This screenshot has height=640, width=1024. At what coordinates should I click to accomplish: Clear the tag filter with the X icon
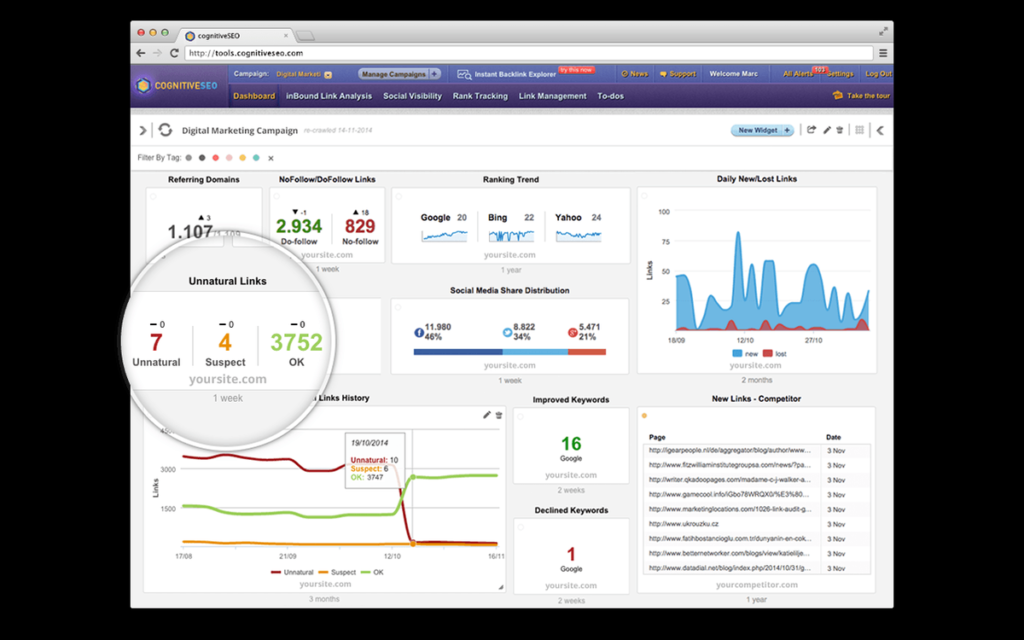270,158
